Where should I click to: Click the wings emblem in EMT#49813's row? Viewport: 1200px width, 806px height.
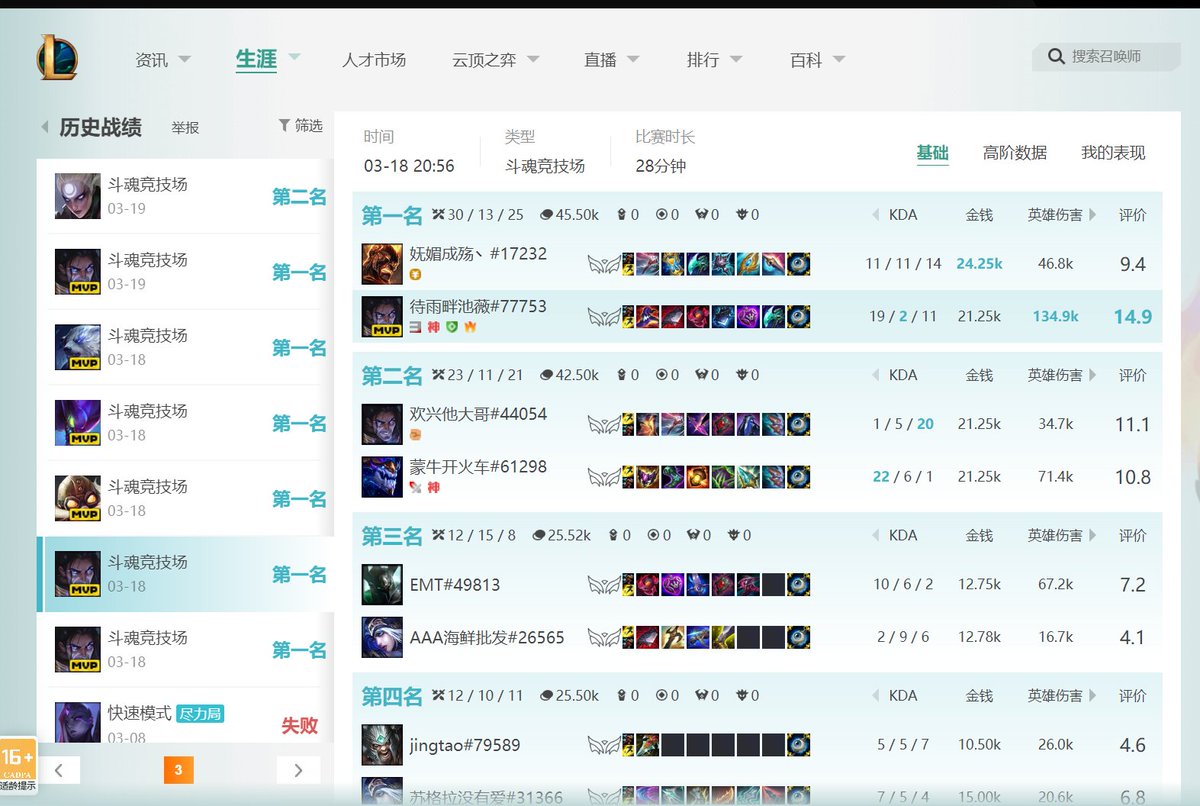pos(603,584)
